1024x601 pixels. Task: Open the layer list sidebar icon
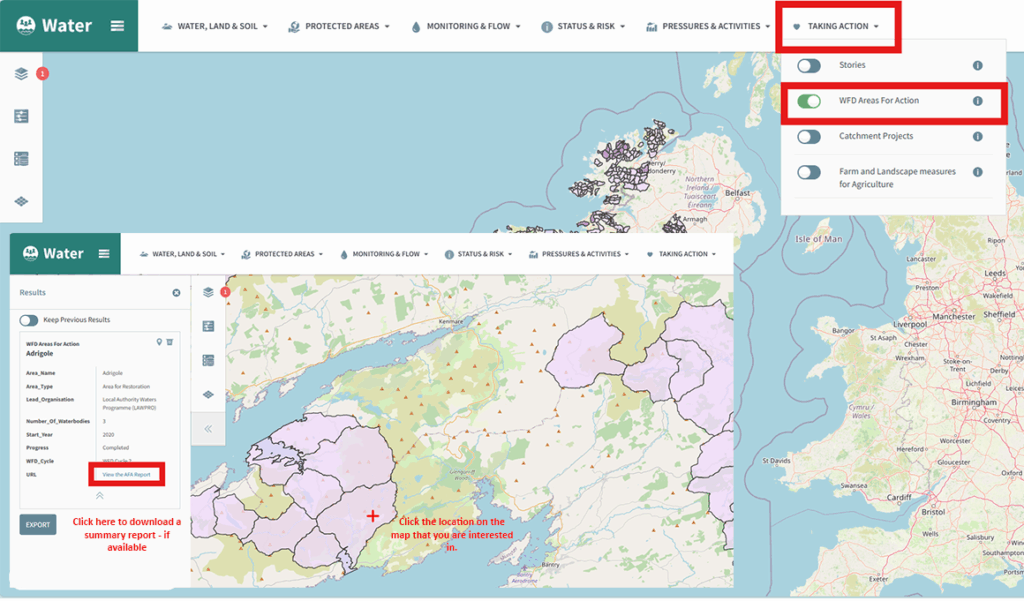click(x=22, y=158)
